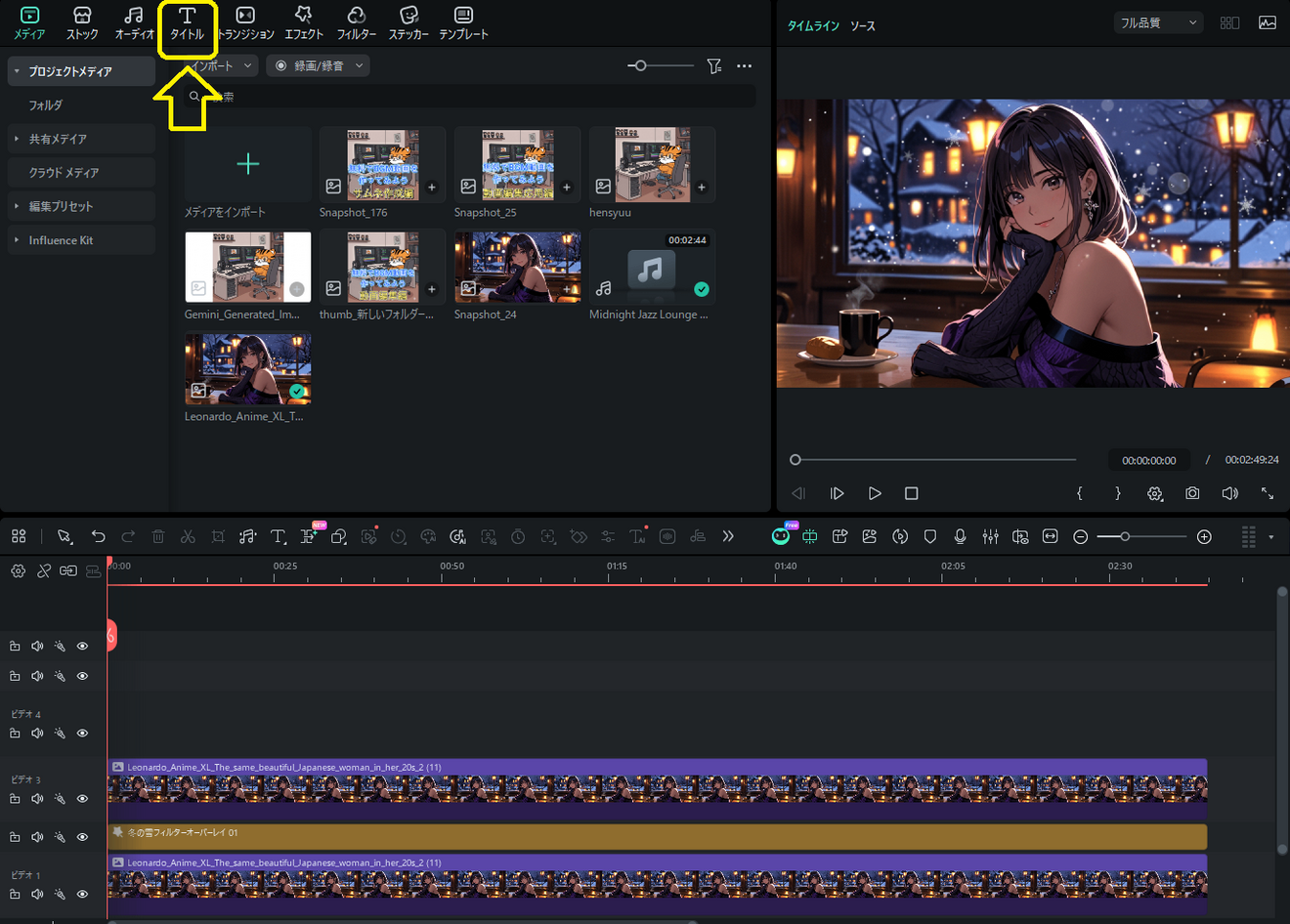
Task: Open the 録画/録音 dropdown
Action: [319, 65]
